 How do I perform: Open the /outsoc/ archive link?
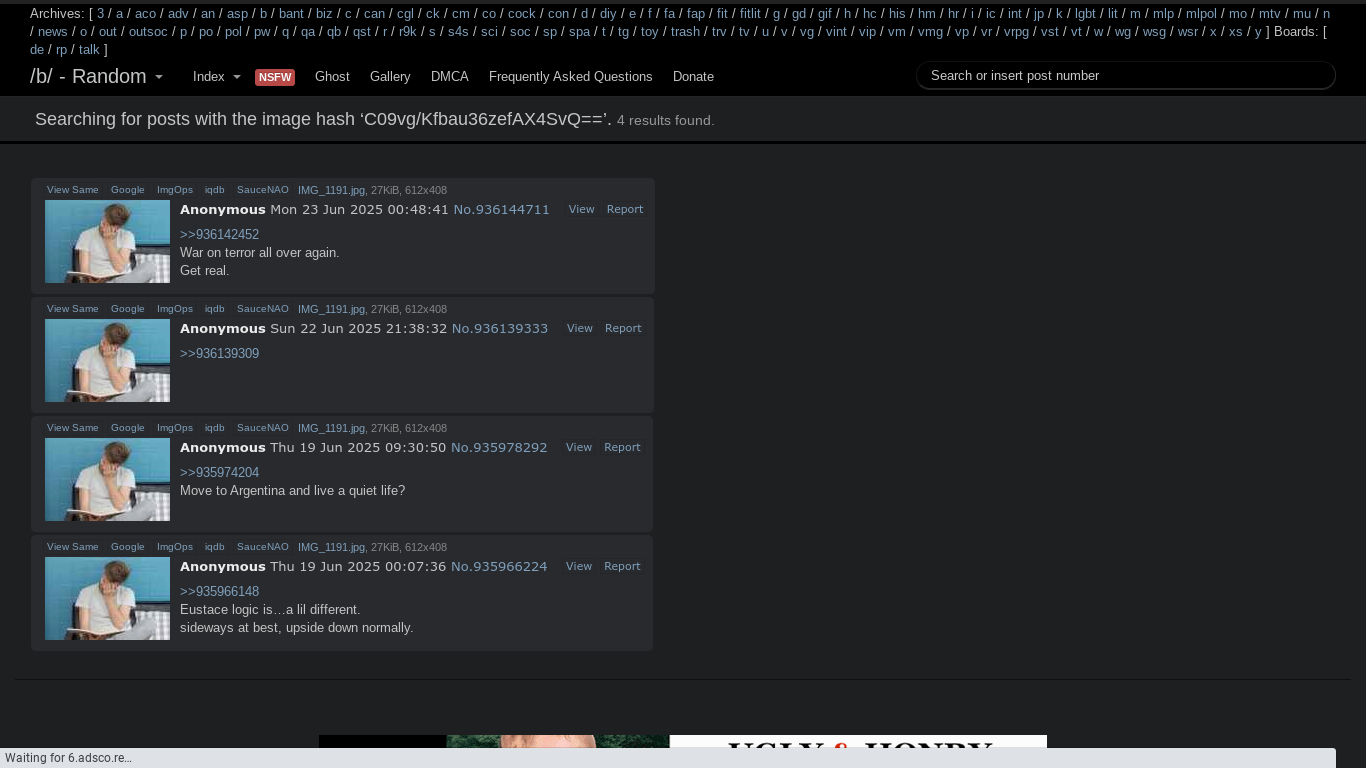click(x=148, y=32)
